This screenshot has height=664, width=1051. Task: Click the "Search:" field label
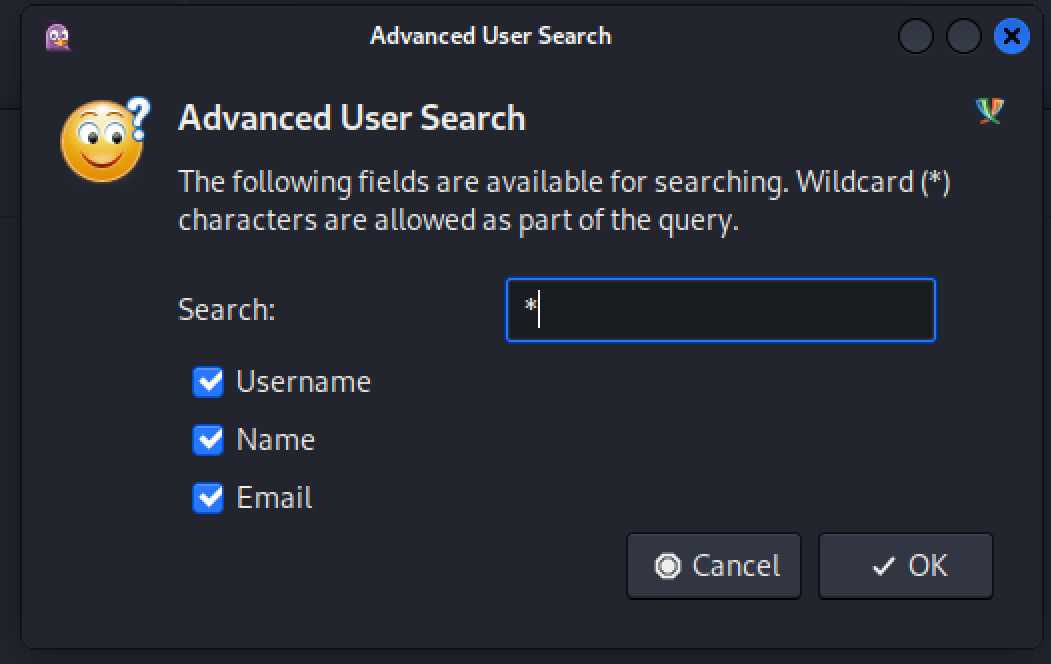[226, 310]
